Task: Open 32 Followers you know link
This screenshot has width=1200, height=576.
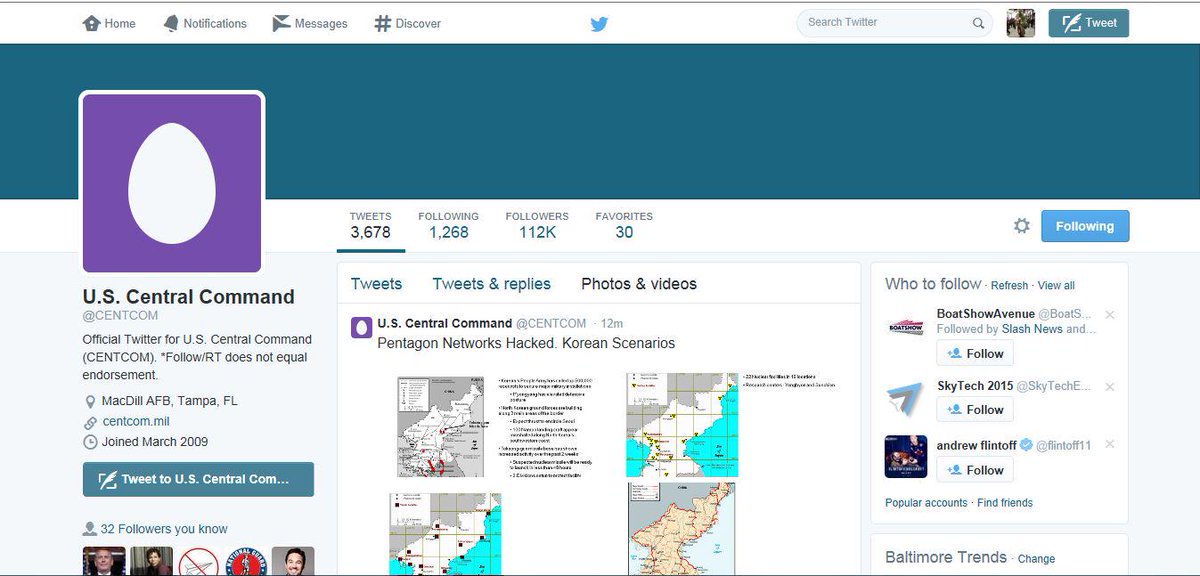Action: click(x=164, y=529)
